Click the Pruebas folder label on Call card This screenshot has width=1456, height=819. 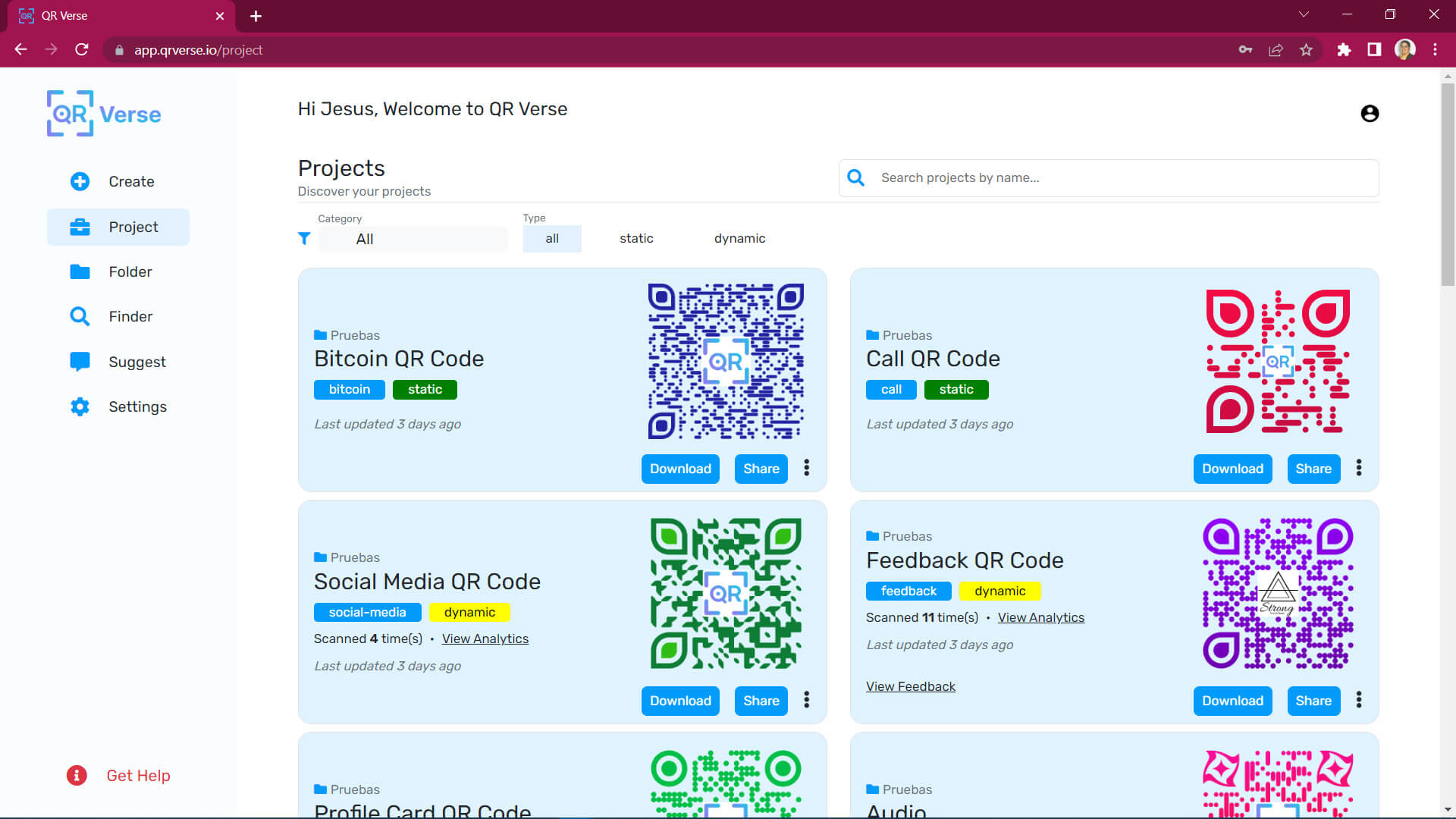[x=899, y=335]
